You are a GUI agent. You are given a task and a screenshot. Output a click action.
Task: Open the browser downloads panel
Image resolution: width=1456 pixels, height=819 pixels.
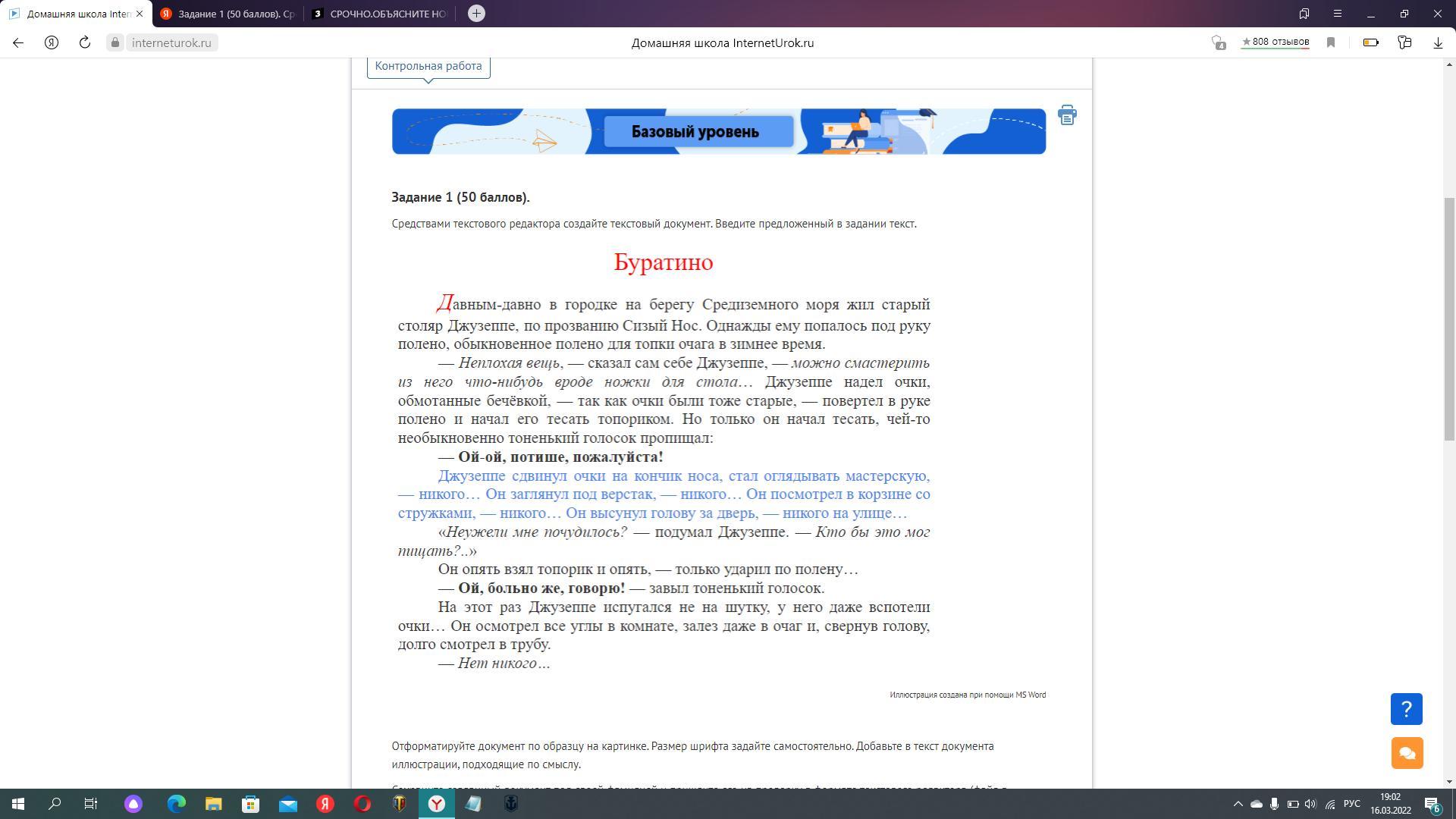[1438, 42]
